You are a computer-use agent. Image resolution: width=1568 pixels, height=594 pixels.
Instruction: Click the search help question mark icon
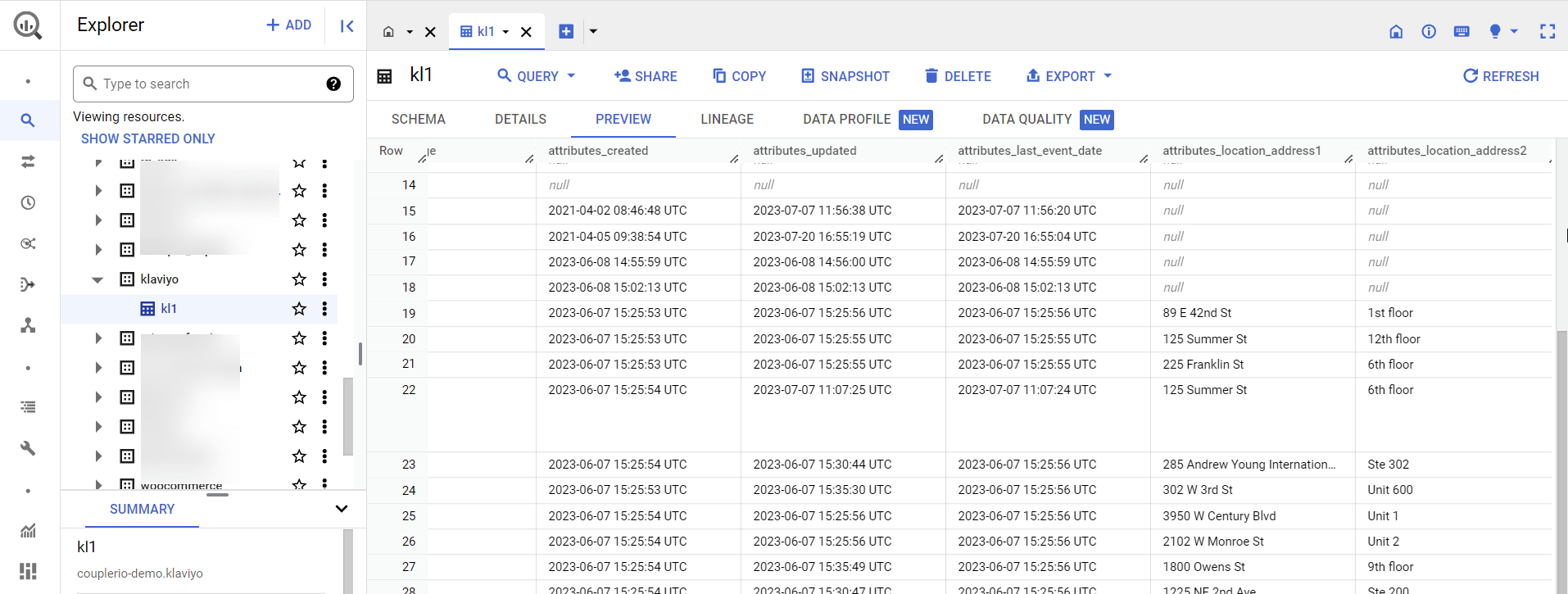pos(333,84)
